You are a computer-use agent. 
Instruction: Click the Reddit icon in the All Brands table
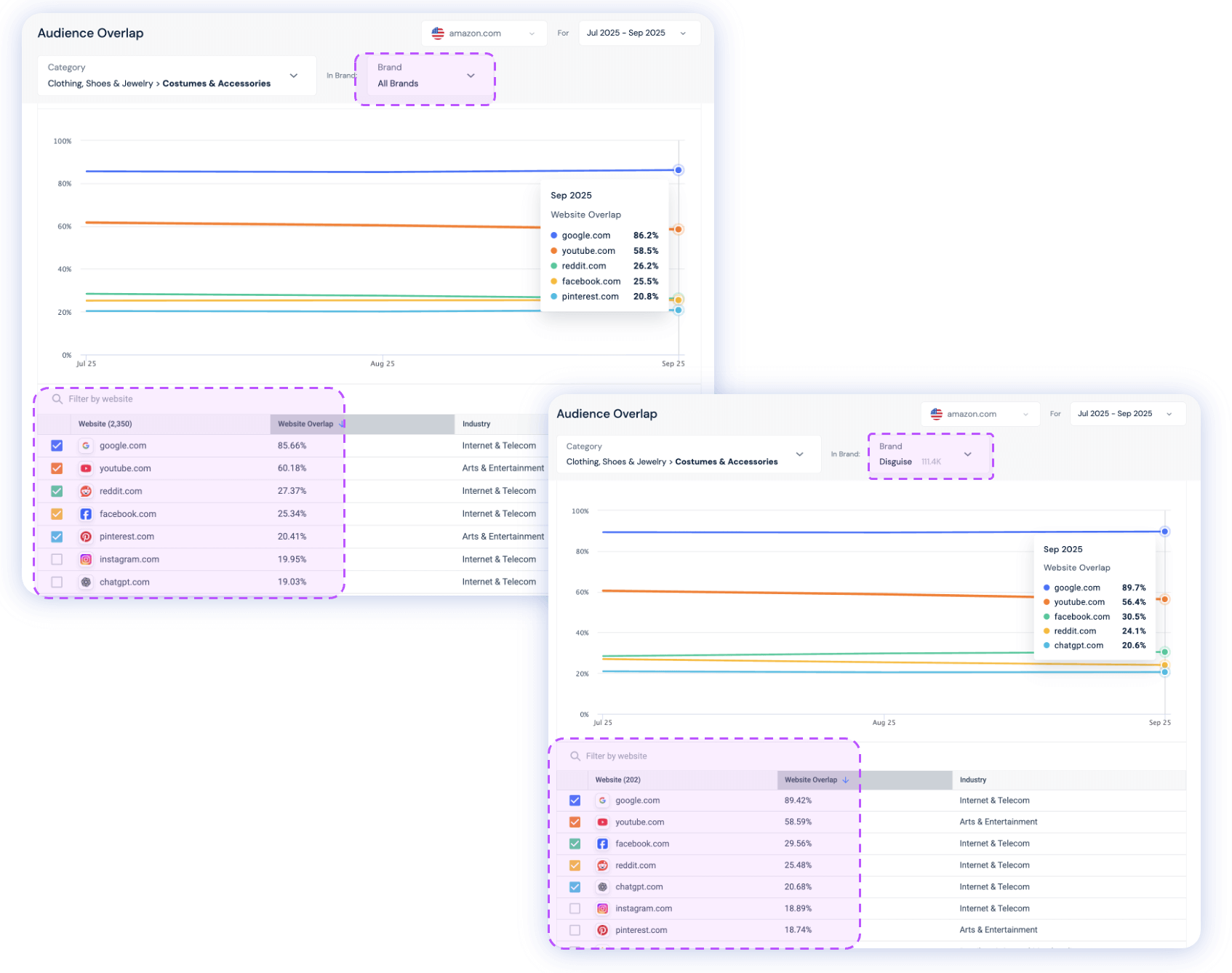coord(86,492)
